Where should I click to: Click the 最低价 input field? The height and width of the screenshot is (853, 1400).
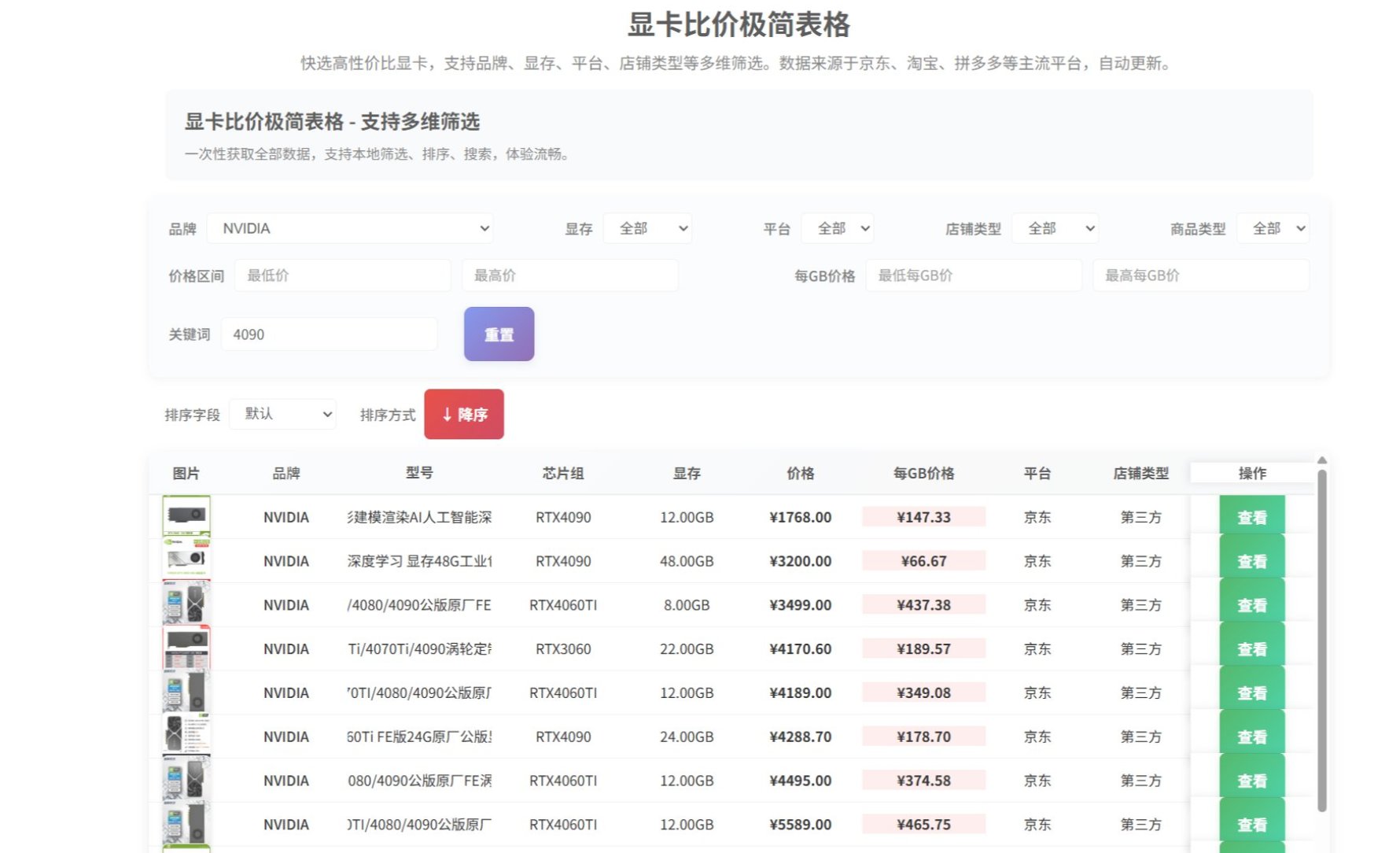coord(343,275)
